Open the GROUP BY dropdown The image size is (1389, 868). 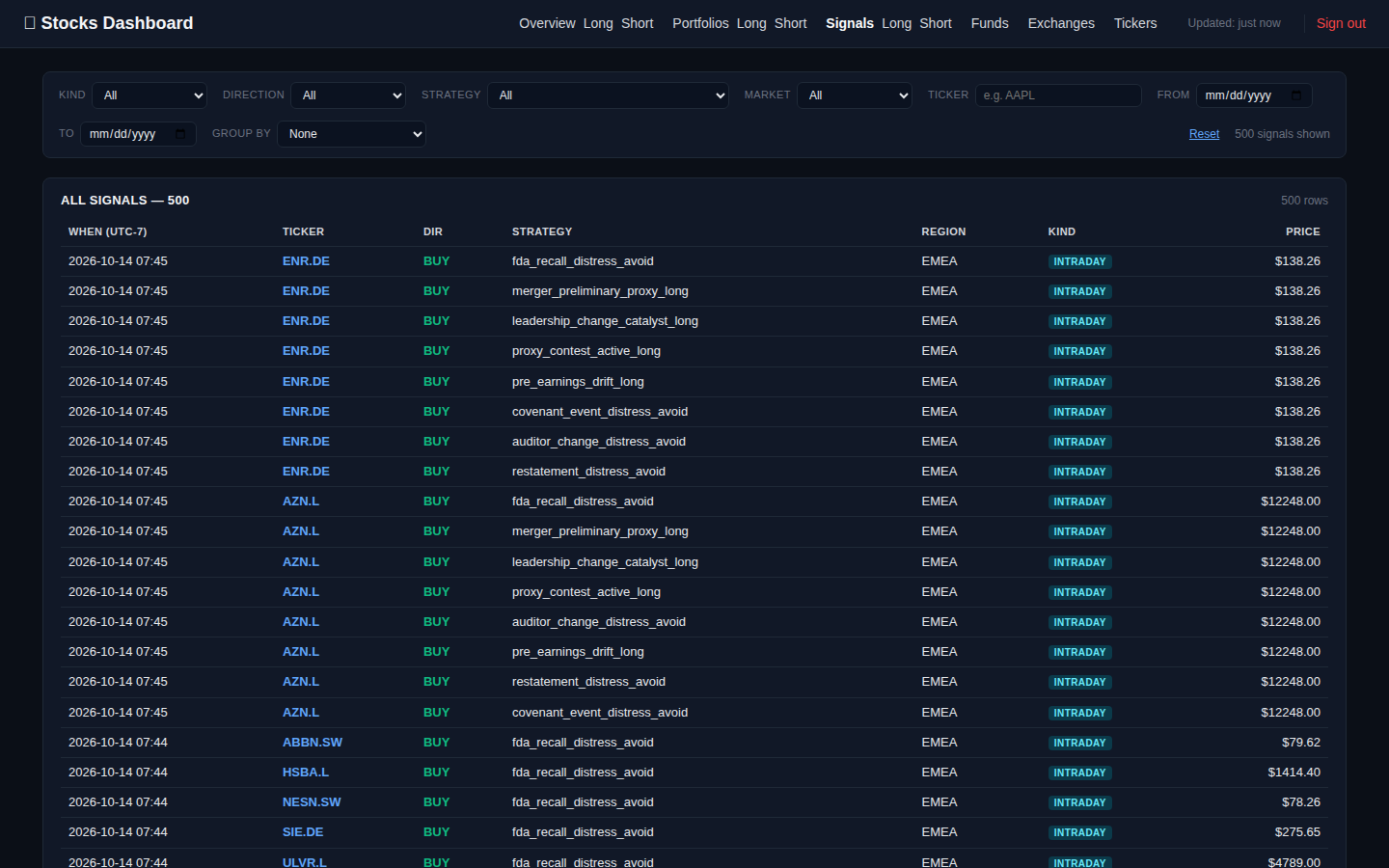click(351, 134)
